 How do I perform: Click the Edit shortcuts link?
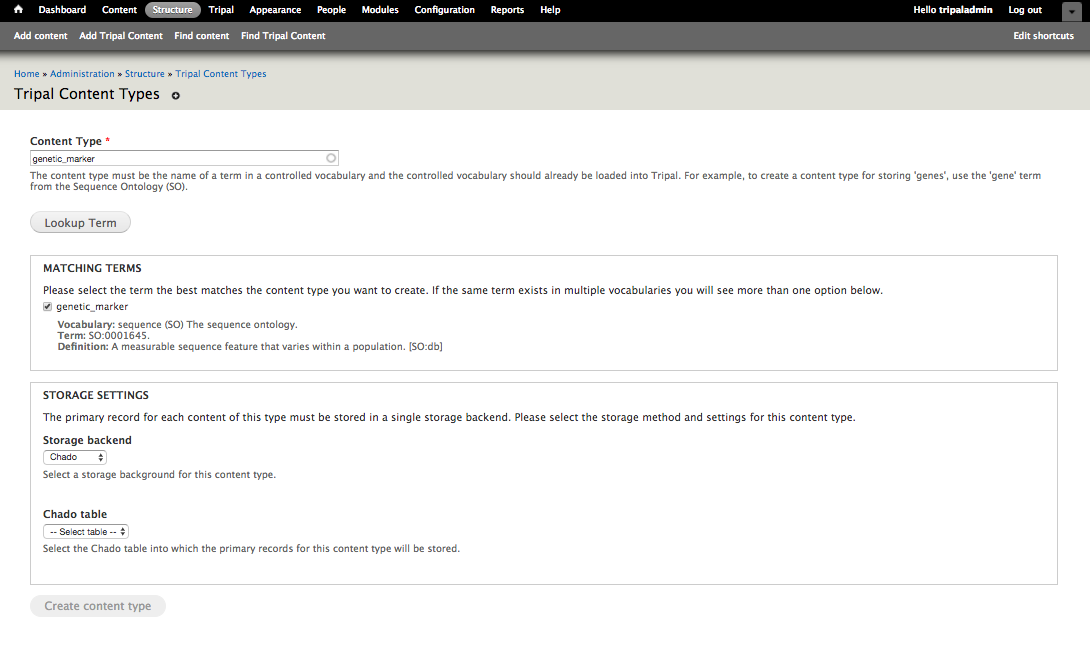pos(1043,36)
